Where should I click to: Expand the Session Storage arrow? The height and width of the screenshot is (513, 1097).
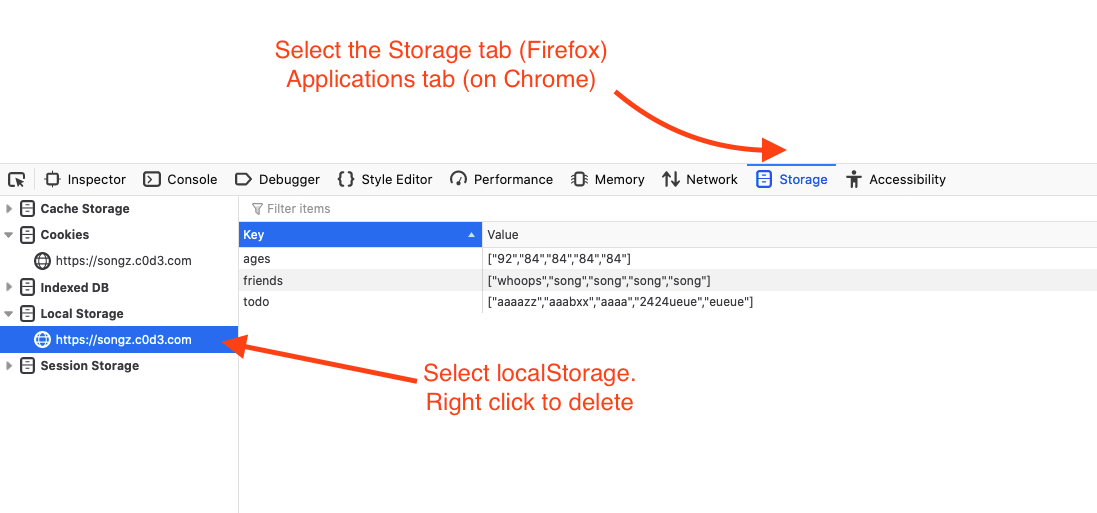[9, 365]
